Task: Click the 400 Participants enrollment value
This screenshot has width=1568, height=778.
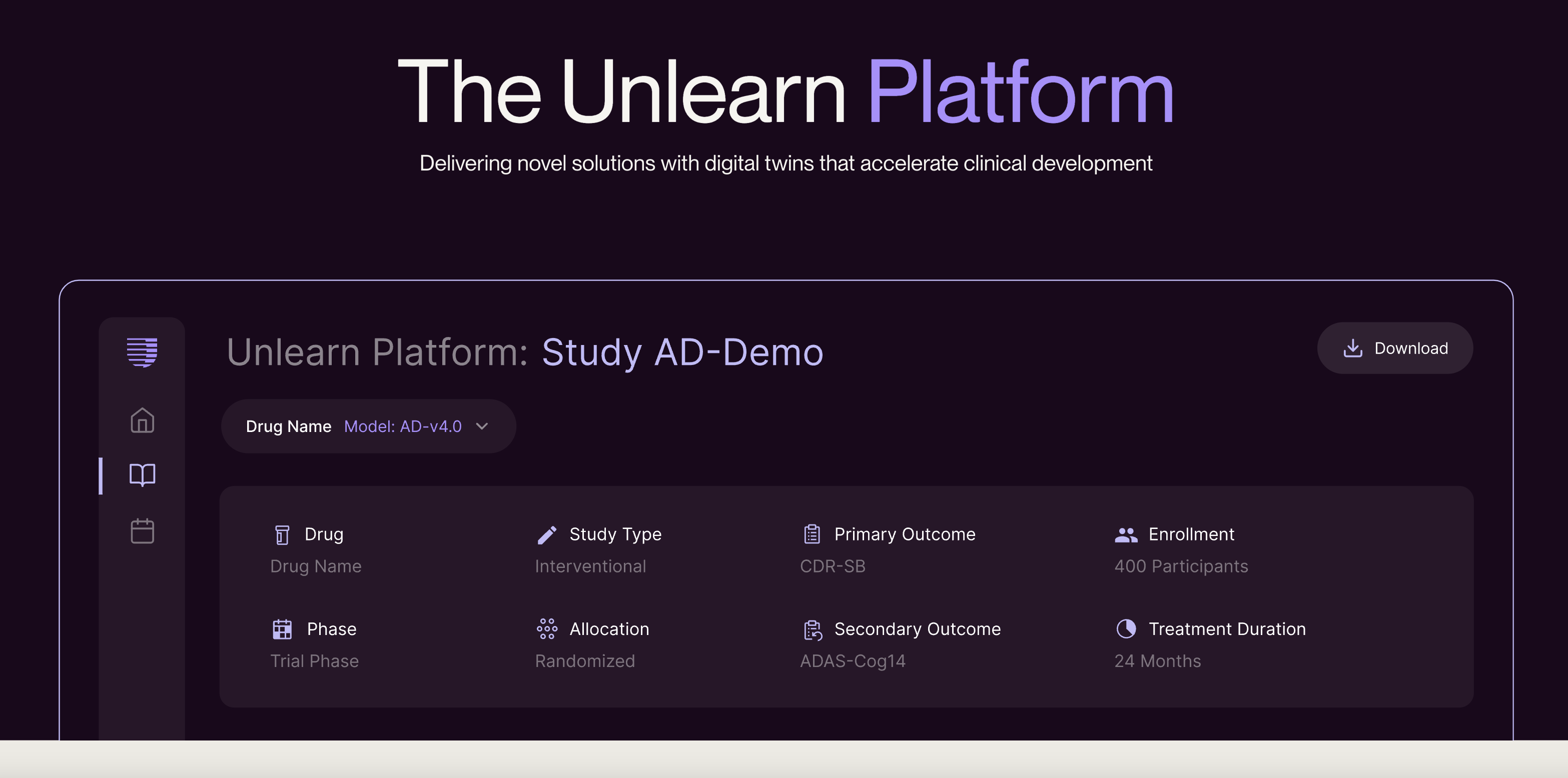Action: click(1180, 565)
